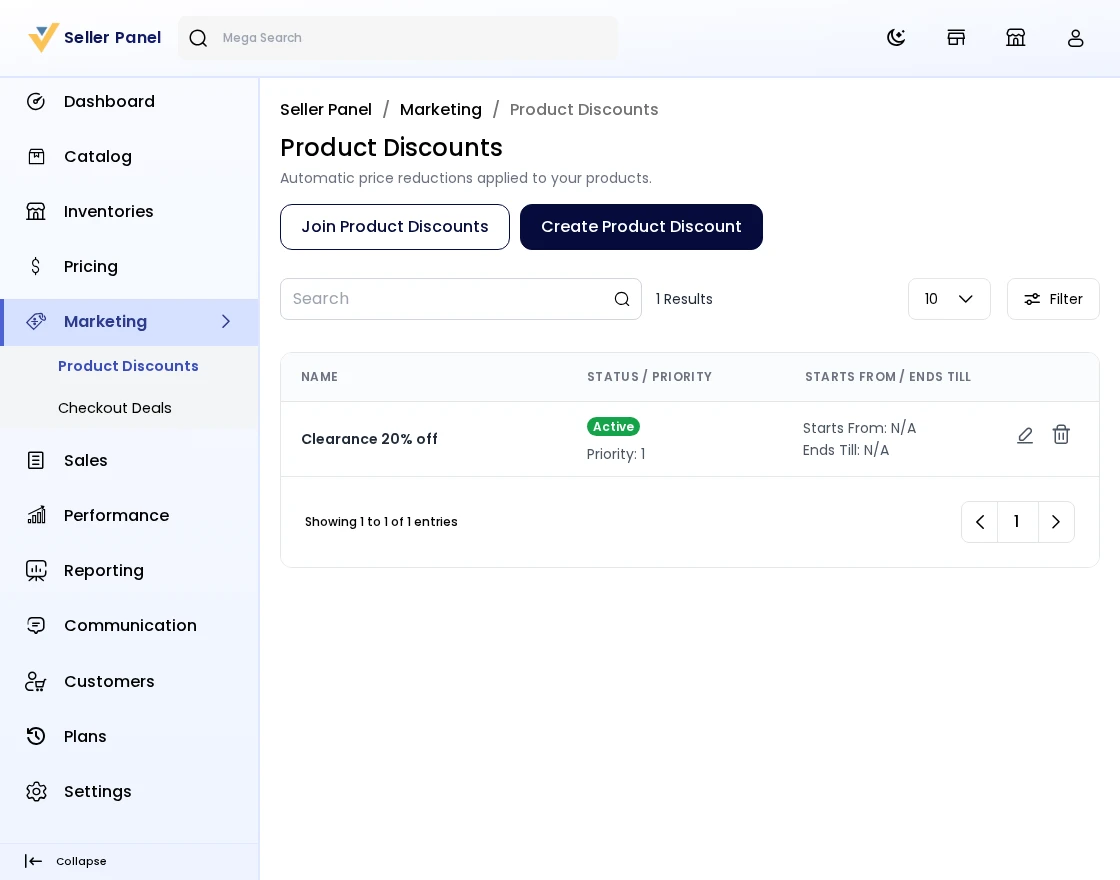Screen dimensions: 1120x880
Task: Click the Performance chart icon
Action: [36, 515]
